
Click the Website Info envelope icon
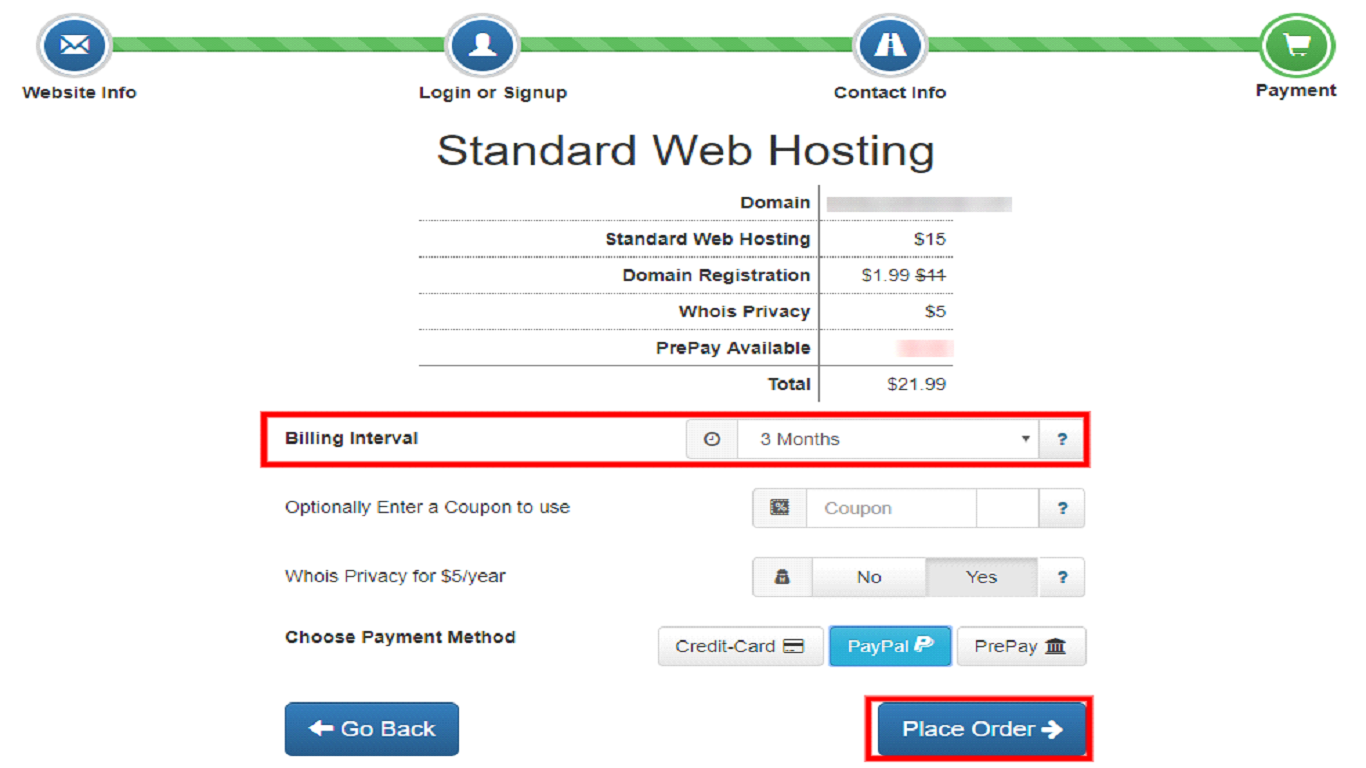[73, 44]
